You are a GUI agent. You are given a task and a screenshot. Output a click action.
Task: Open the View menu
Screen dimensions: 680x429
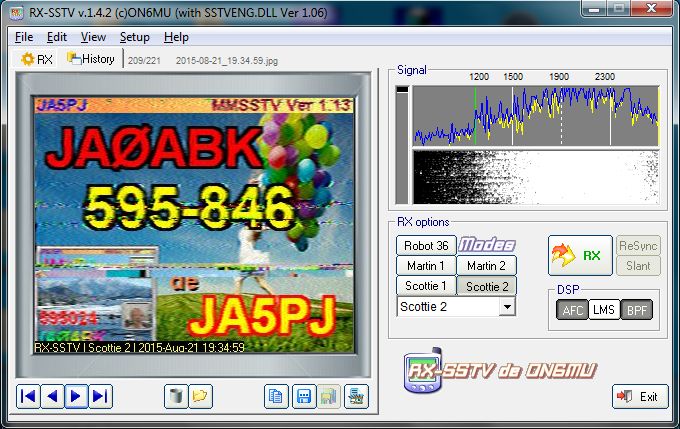[x=93, y=37]
